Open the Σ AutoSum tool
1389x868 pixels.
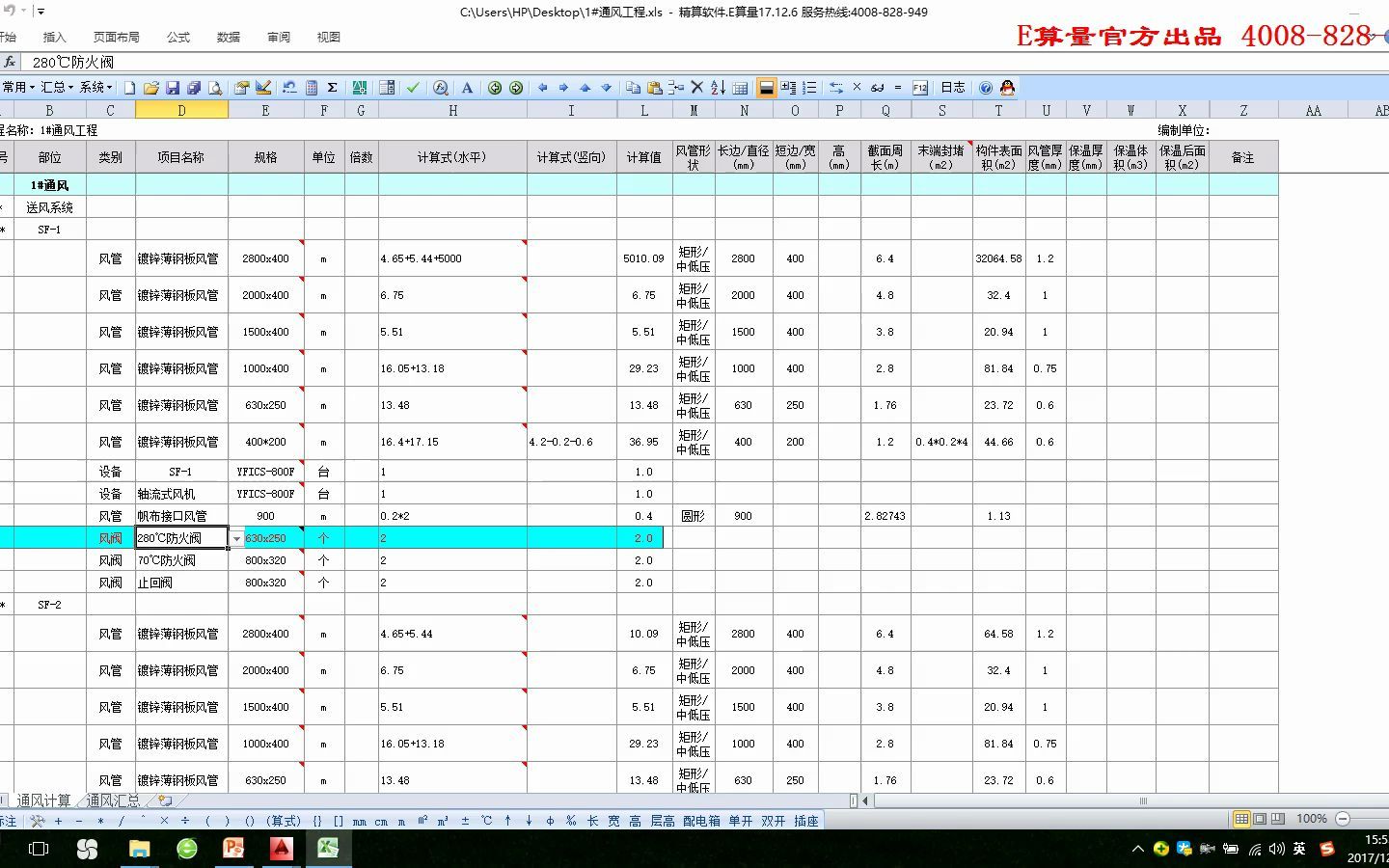(x=331, y=87)
